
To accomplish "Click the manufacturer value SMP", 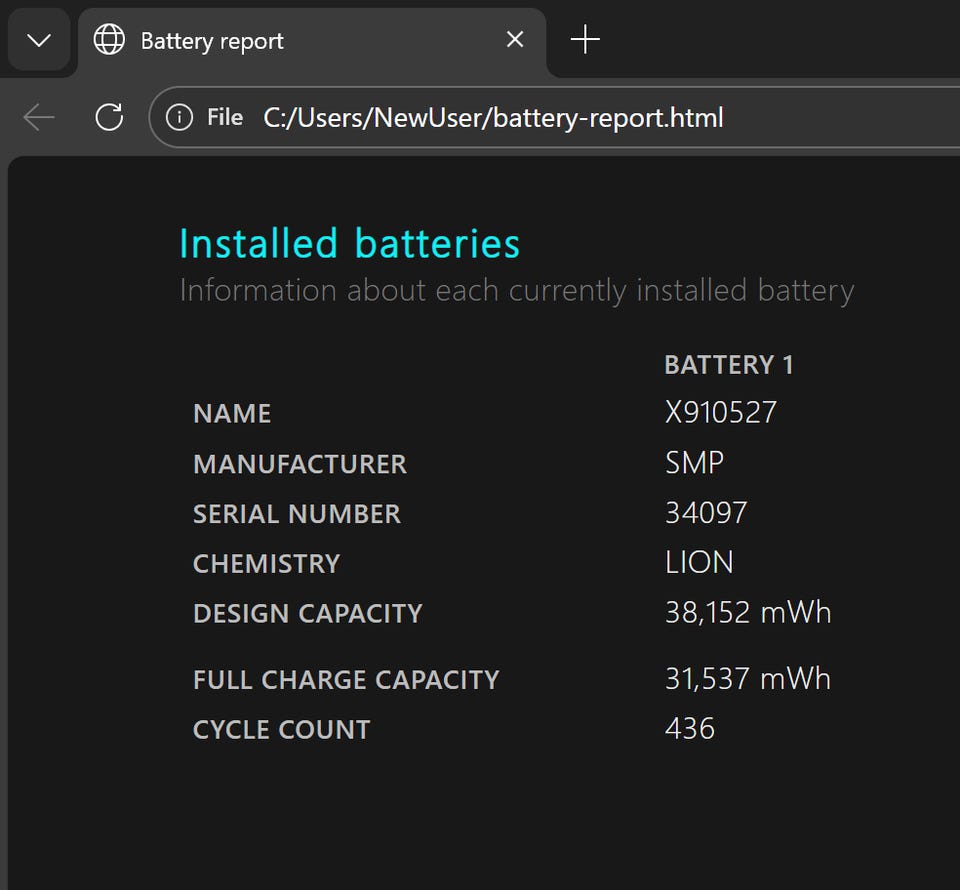I will point(694,463).
